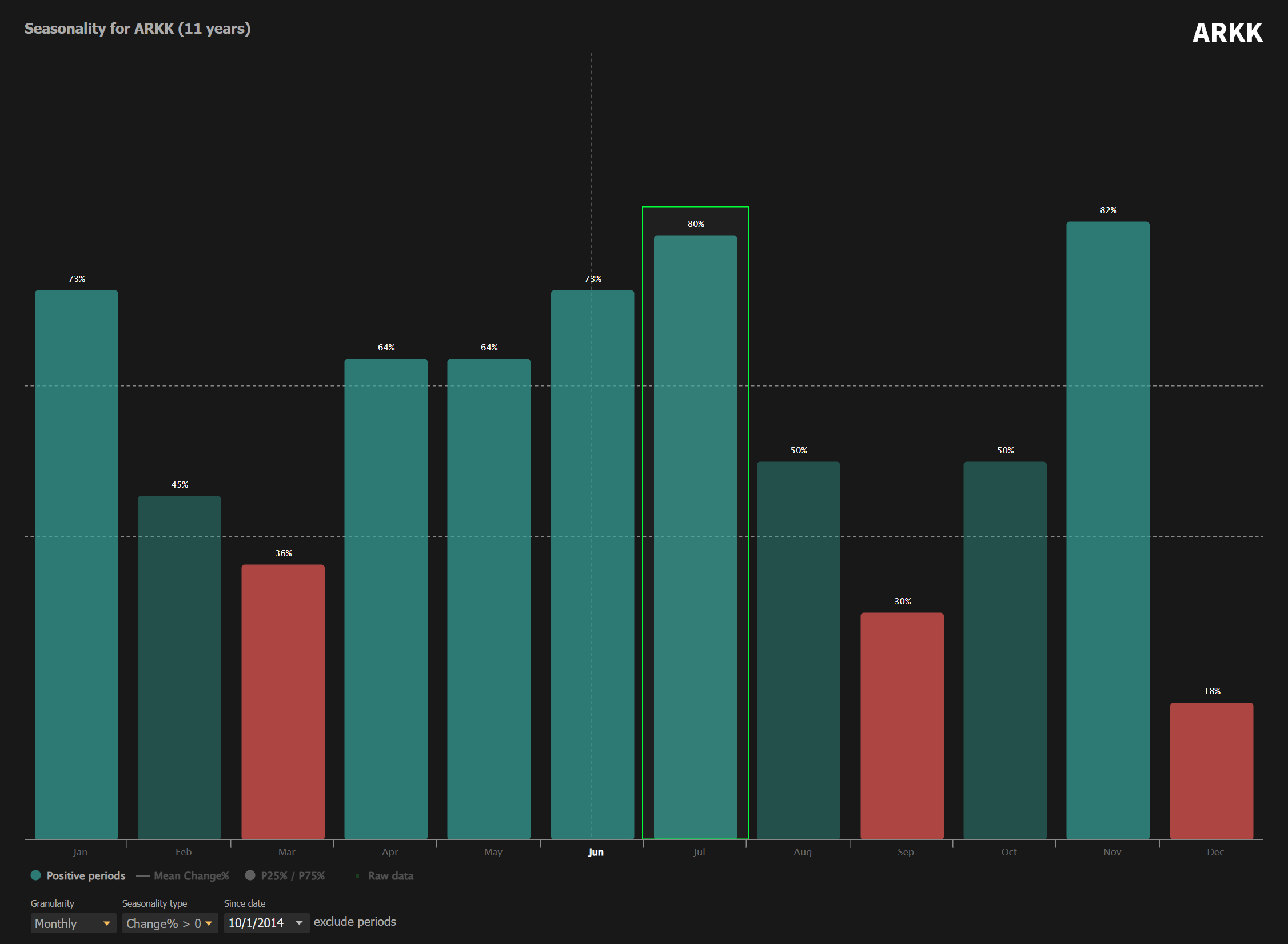1288x944 pixels.
Task: Click the Granularity field label
Action: point(52,903)
